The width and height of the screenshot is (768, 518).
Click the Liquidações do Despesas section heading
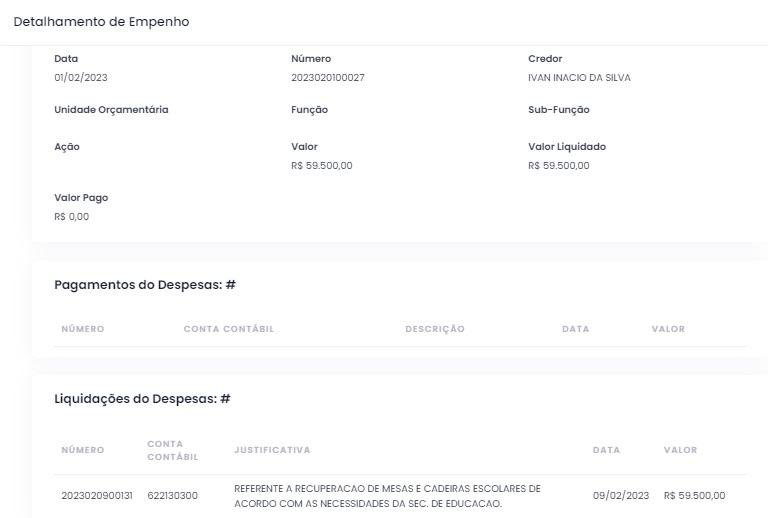tap(142, 399)
